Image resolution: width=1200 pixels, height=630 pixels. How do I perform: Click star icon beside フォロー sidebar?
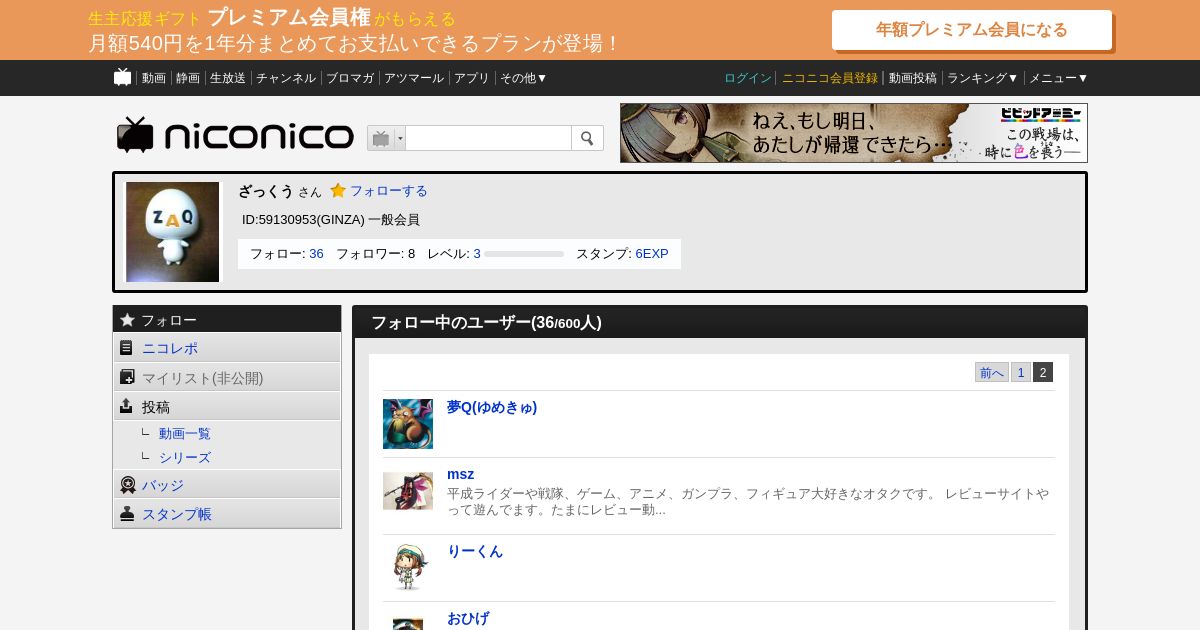click(x=127, y=320)
